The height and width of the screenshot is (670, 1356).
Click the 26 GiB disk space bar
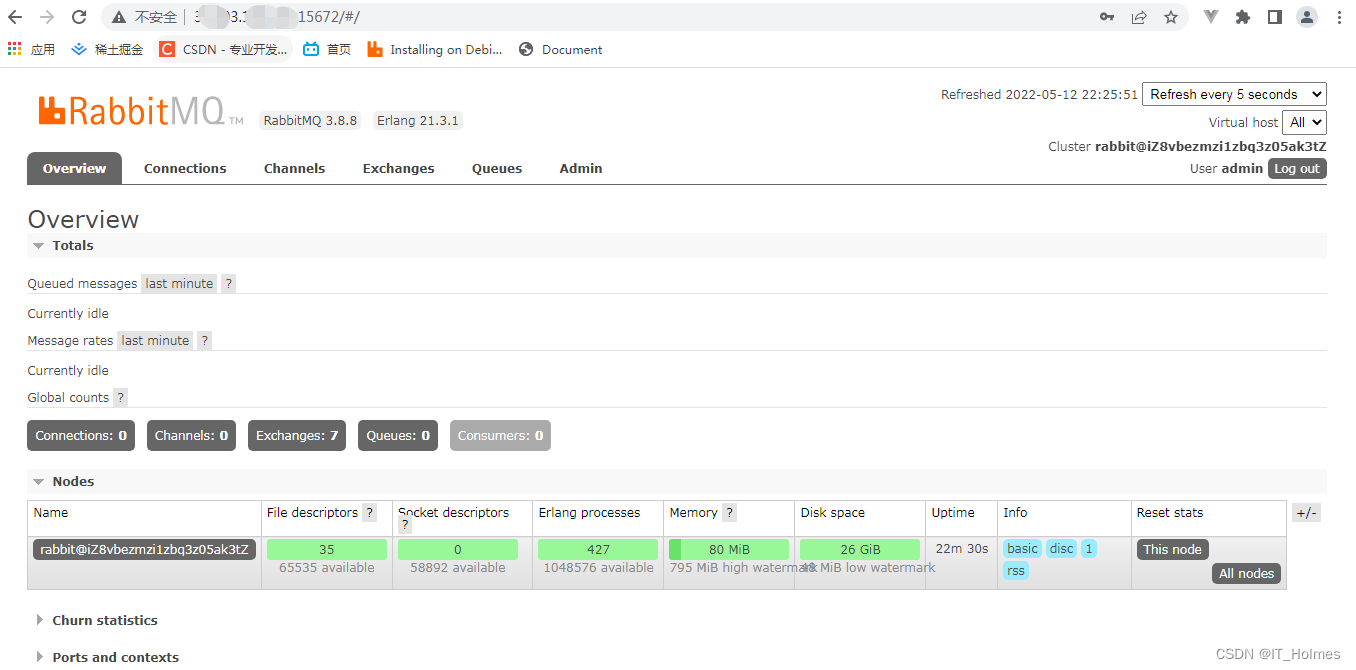[860, 549]
